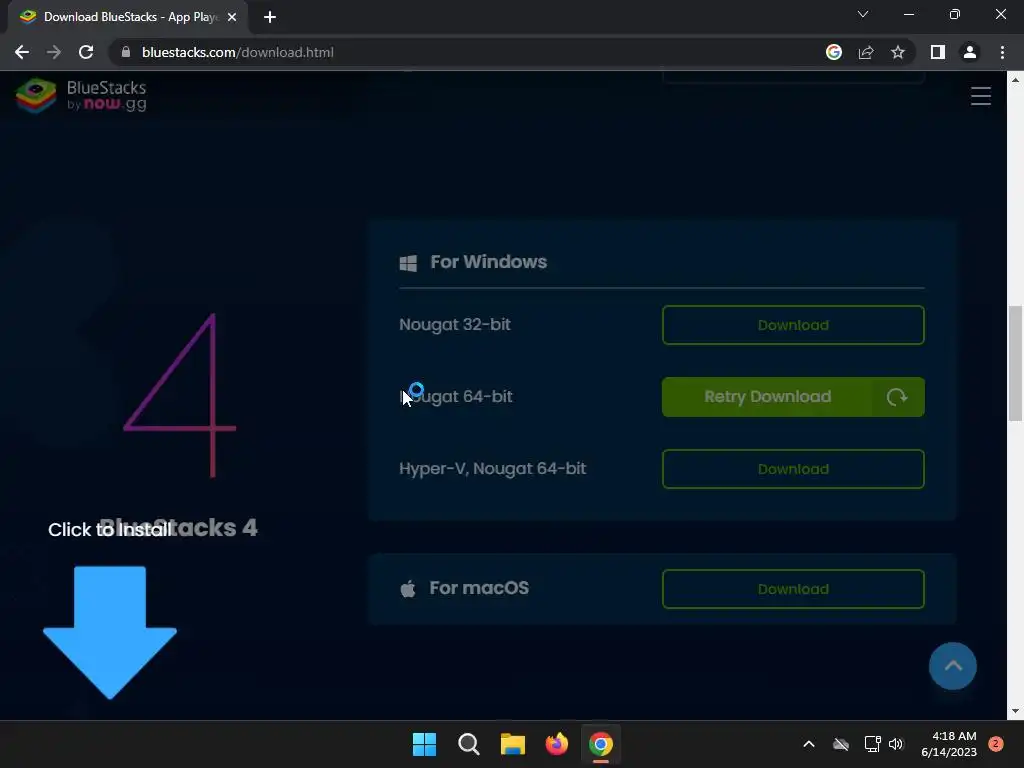Click the Nougat 32-bit label
This screenshot has height=768, width=1024.
tap(455, 325)
